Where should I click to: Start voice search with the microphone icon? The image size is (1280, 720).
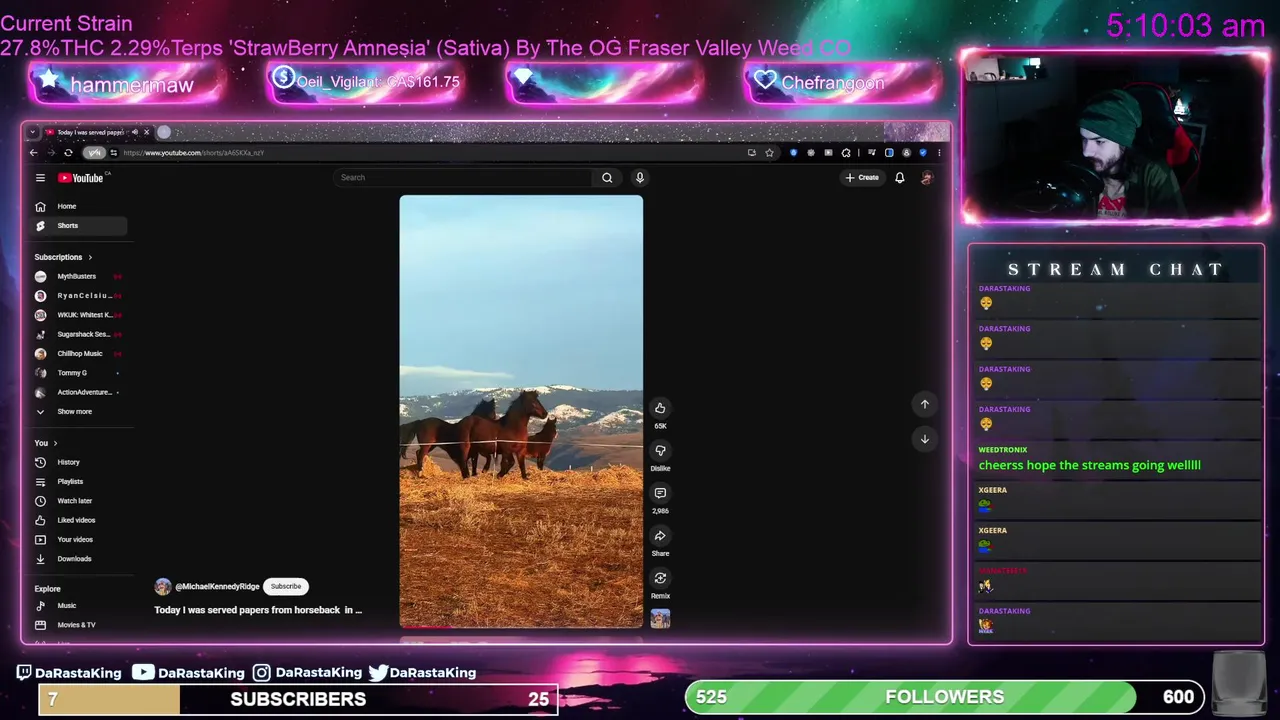pyautogui.click(x=640, y=178)
